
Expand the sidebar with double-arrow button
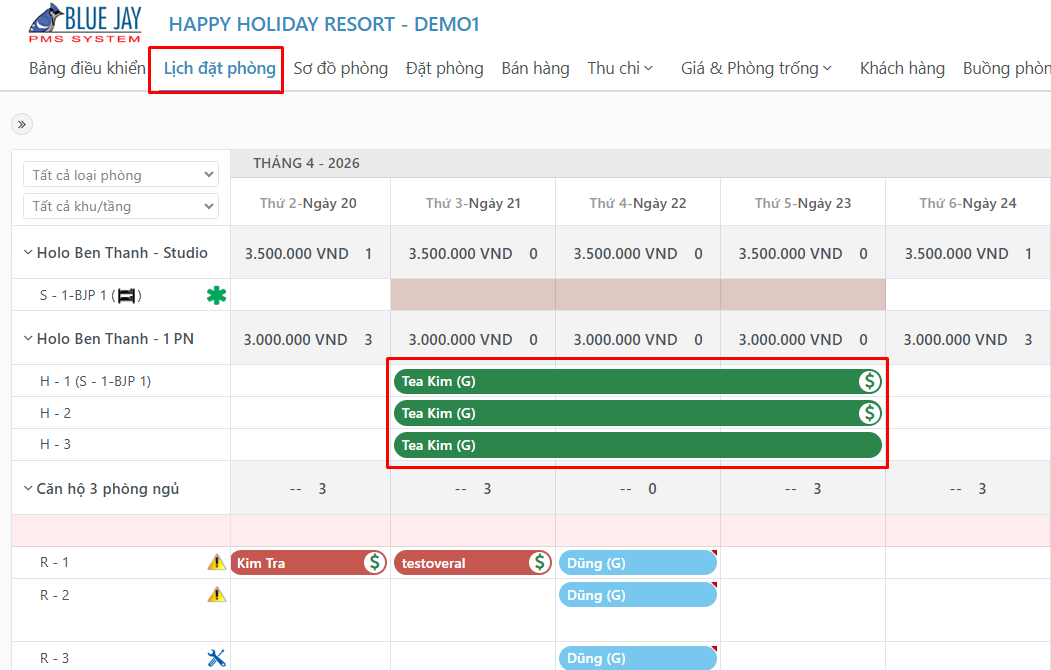pos(22,124)
